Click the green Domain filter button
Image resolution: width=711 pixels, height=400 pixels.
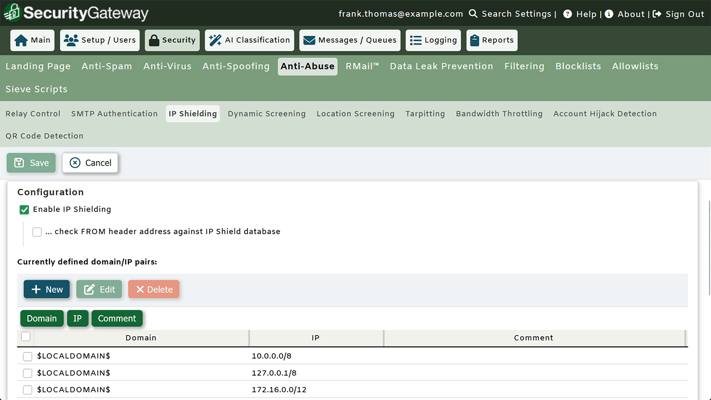pyautogui.click(x=42, y=318)
